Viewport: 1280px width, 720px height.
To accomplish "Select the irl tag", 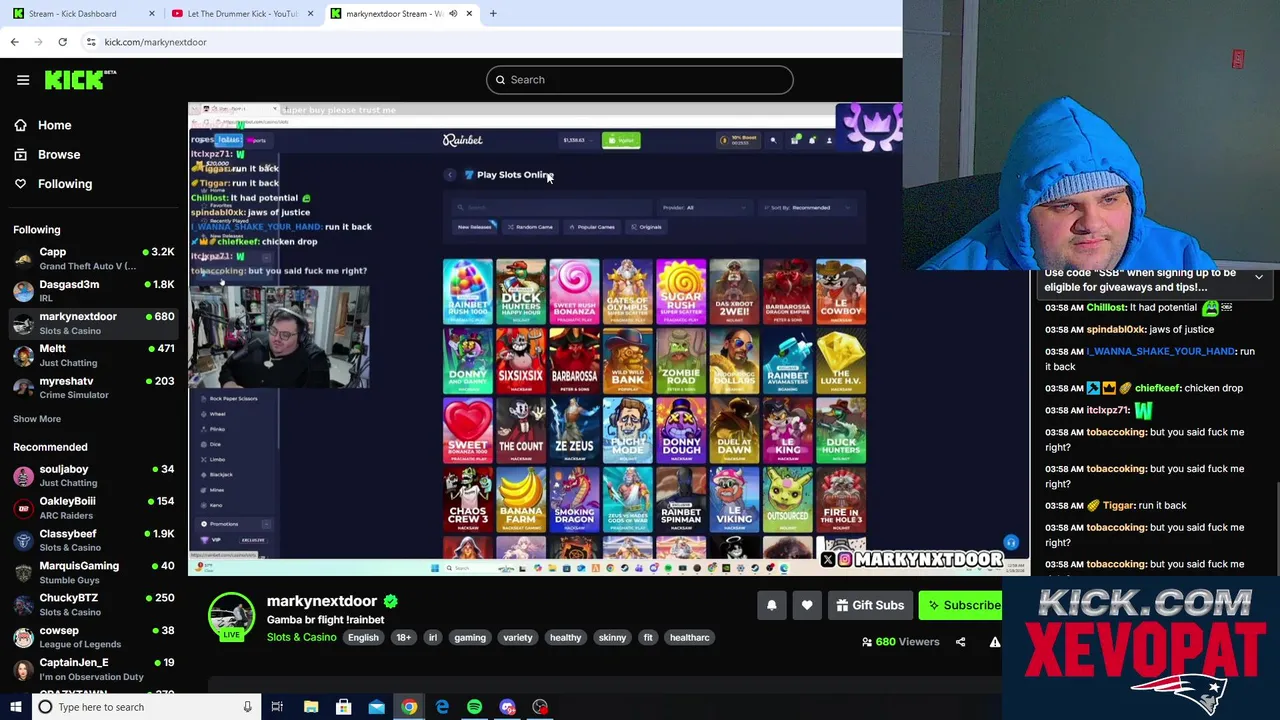I will pyautogui.click(x=432, y=638).
